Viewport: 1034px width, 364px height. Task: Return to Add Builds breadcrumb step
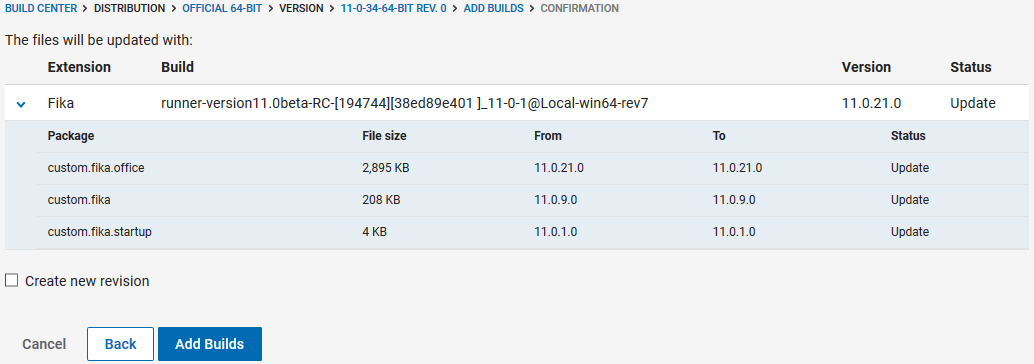tap(494, 9)
